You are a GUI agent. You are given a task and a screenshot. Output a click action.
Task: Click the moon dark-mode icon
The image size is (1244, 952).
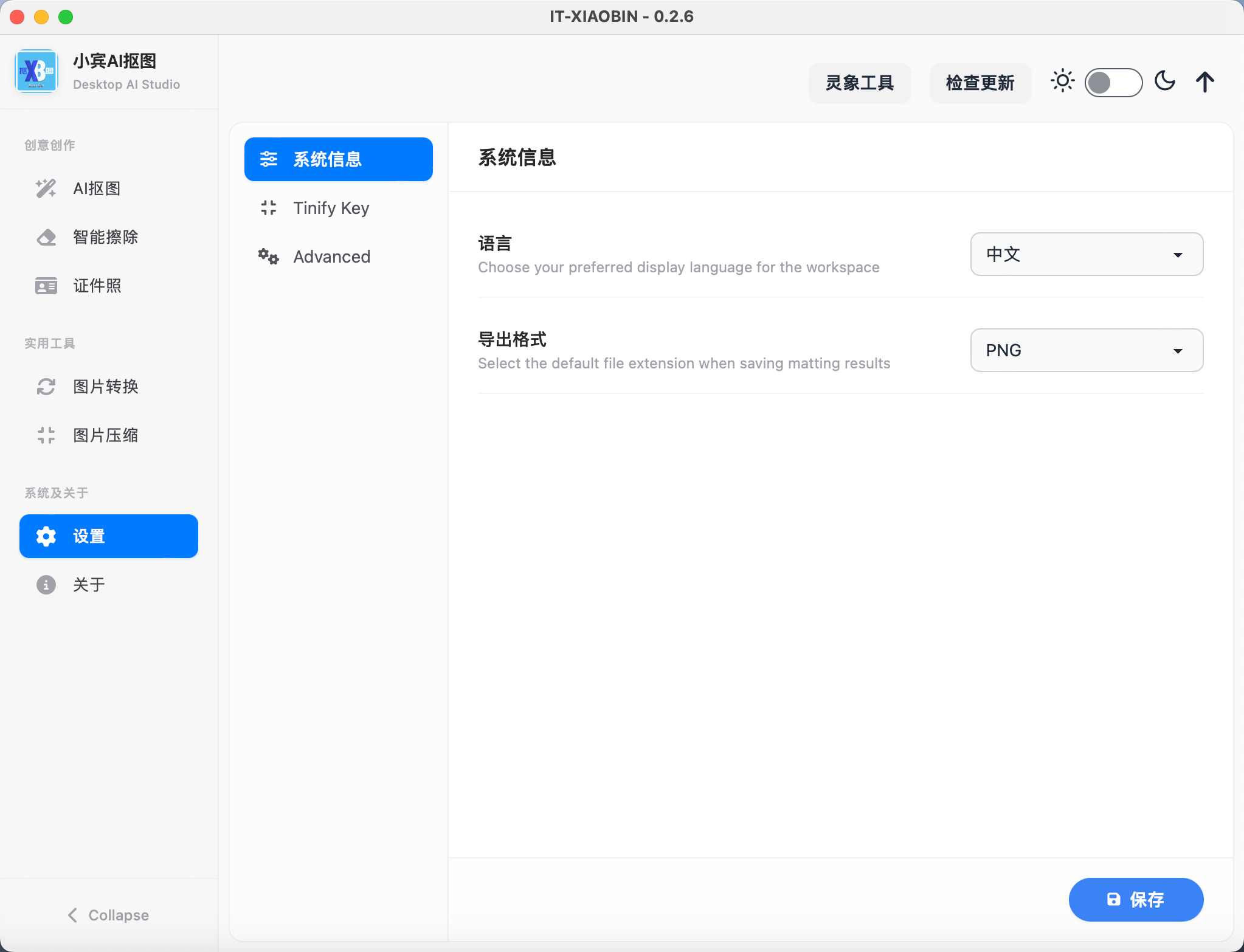click(x=1164, y=81)
